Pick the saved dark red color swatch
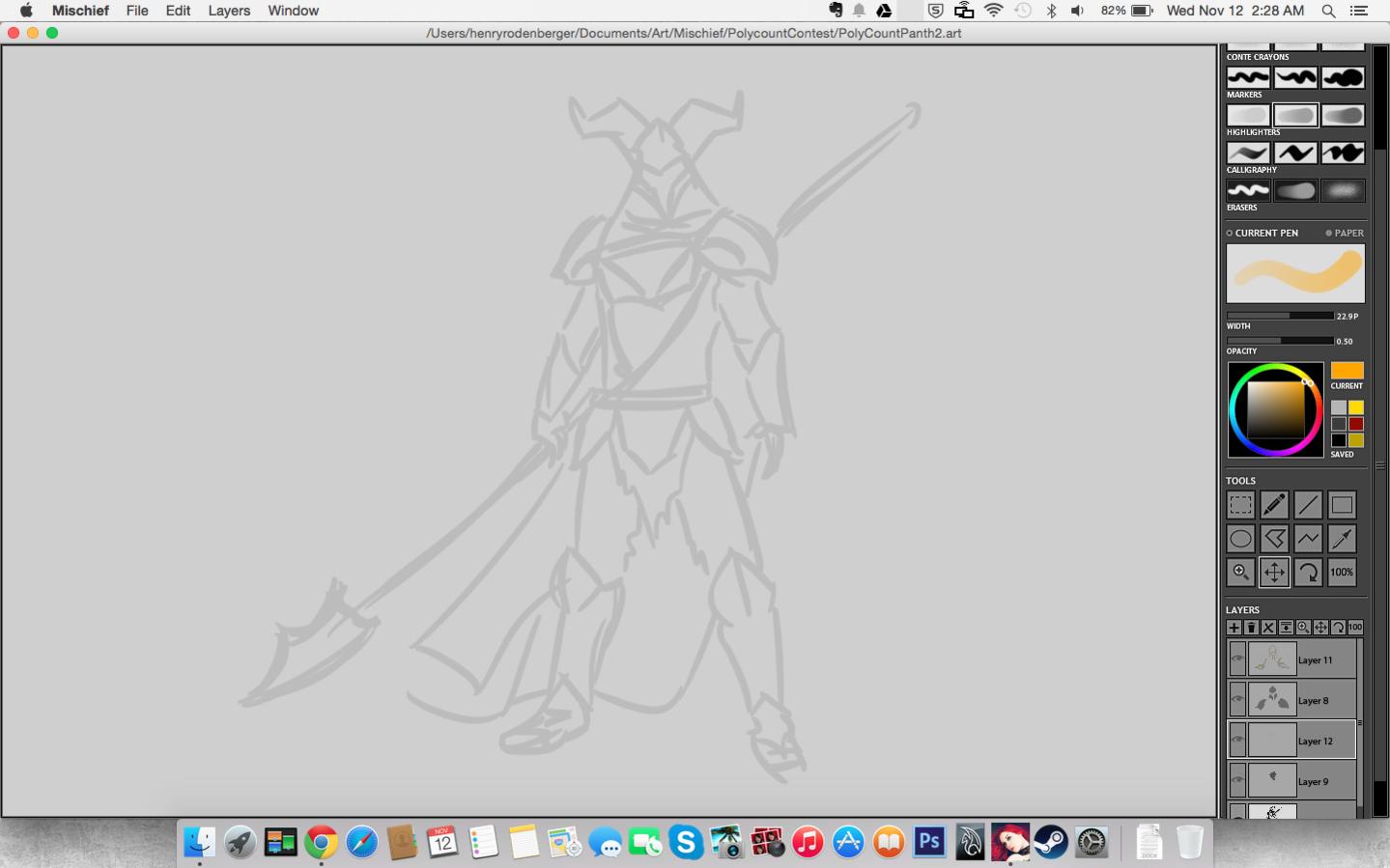 tap(1355, 424)
